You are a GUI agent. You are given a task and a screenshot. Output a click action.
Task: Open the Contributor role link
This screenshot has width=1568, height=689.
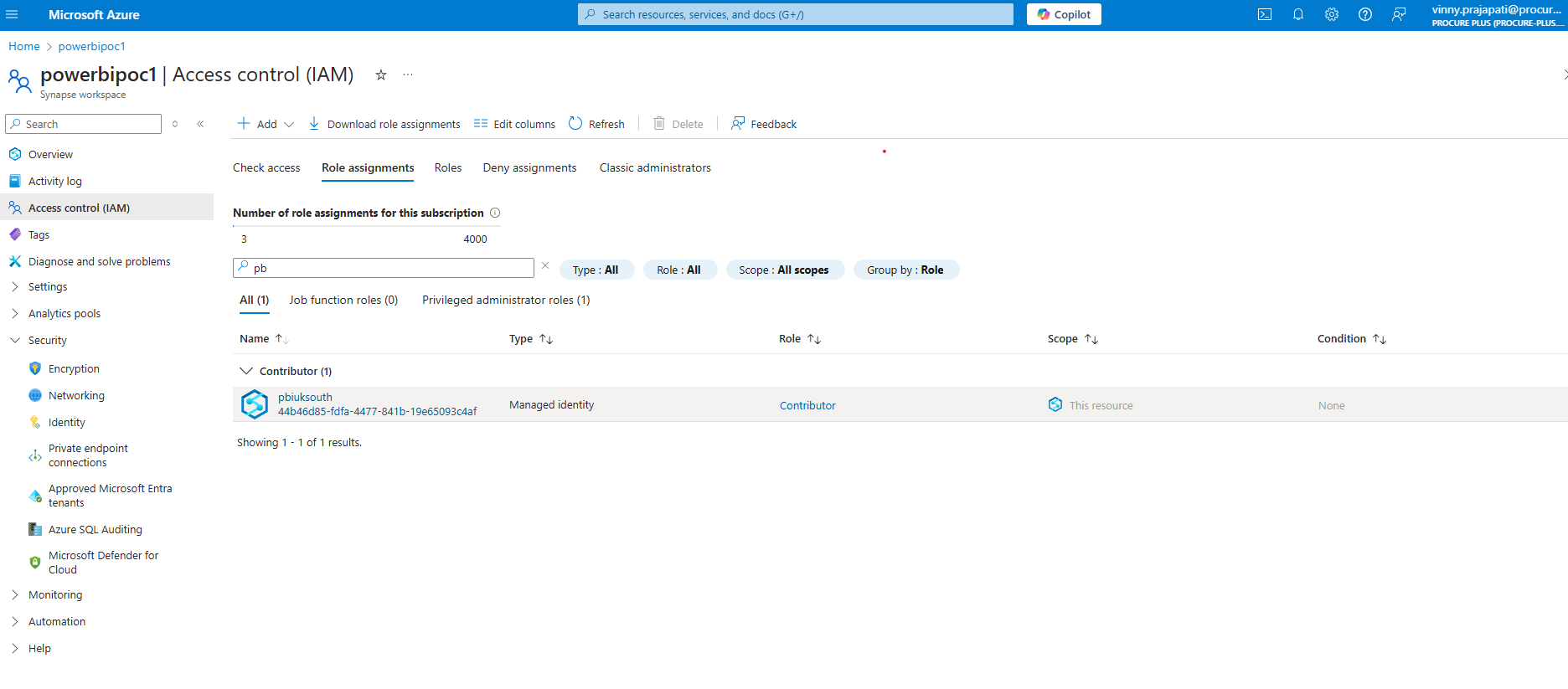pyautogui.click(x=807, y=405)
